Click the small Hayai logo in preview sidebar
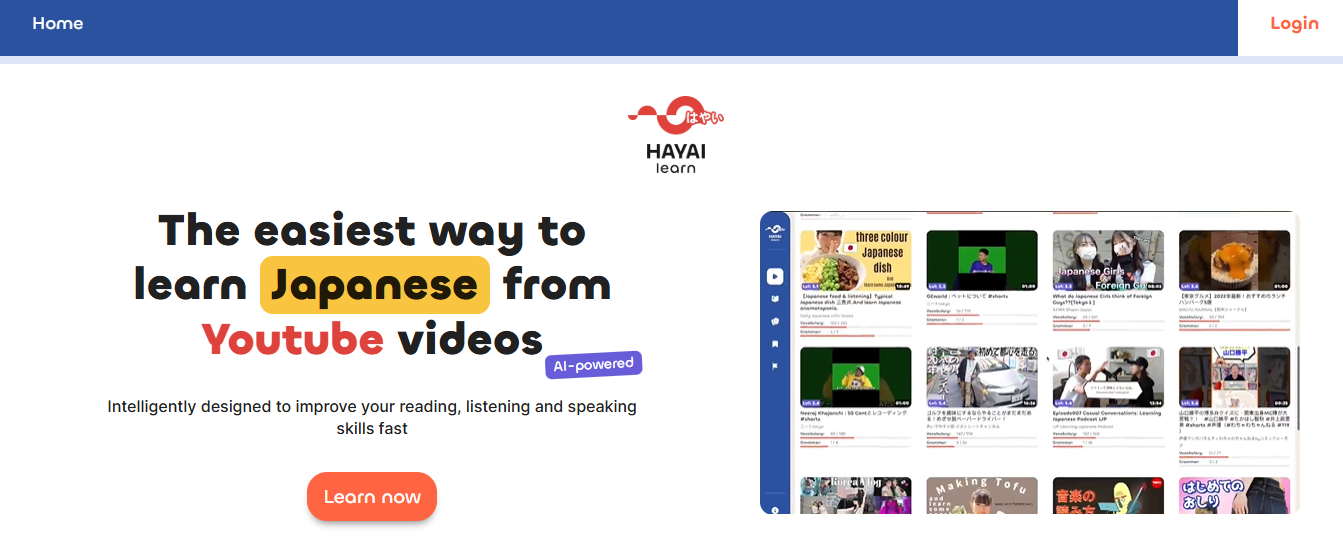Screen dimensions: 1343x553 [x=775, y=232]
